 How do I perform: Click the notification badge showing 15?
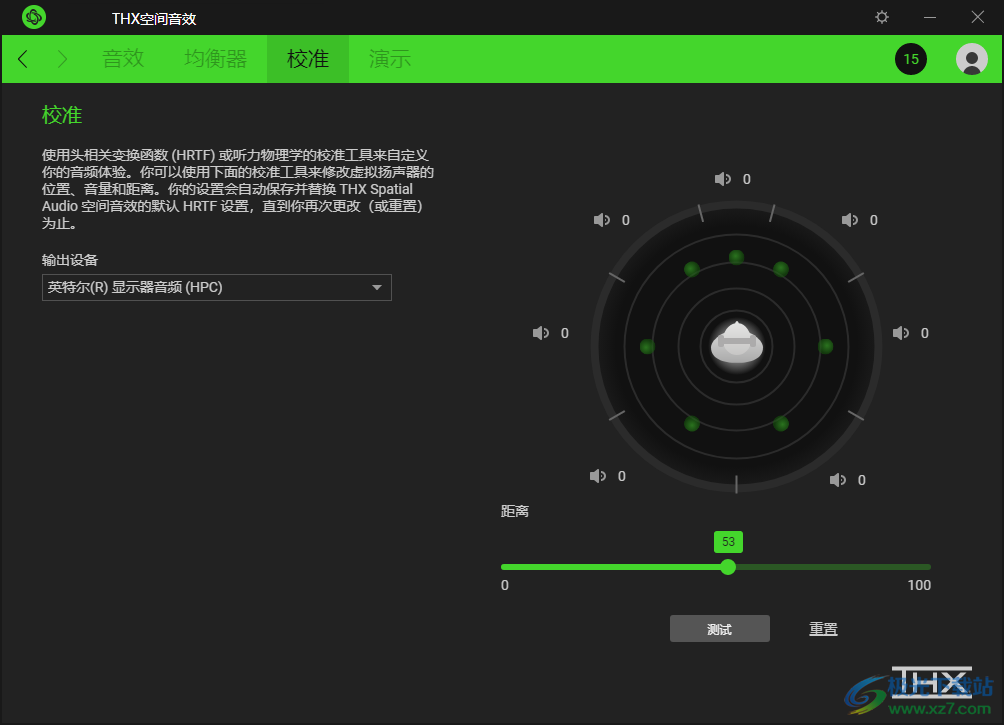[x=911, y=59]
